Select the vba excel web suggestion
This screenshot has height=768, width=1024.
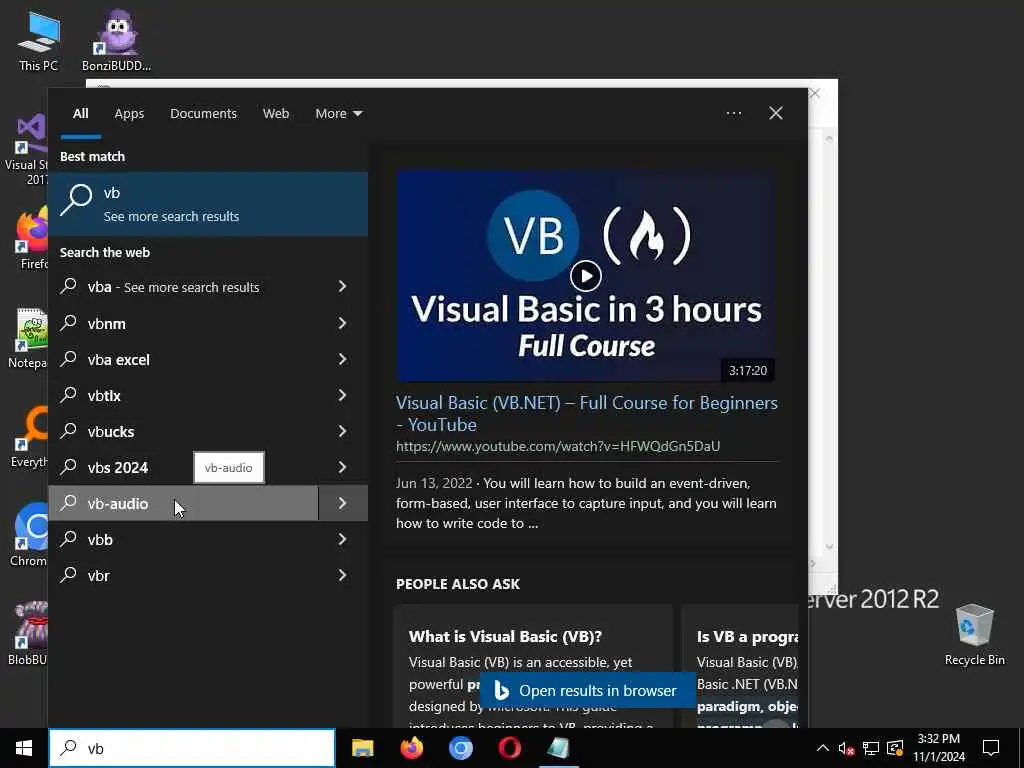pyautogui.click(x=184, y=359)
